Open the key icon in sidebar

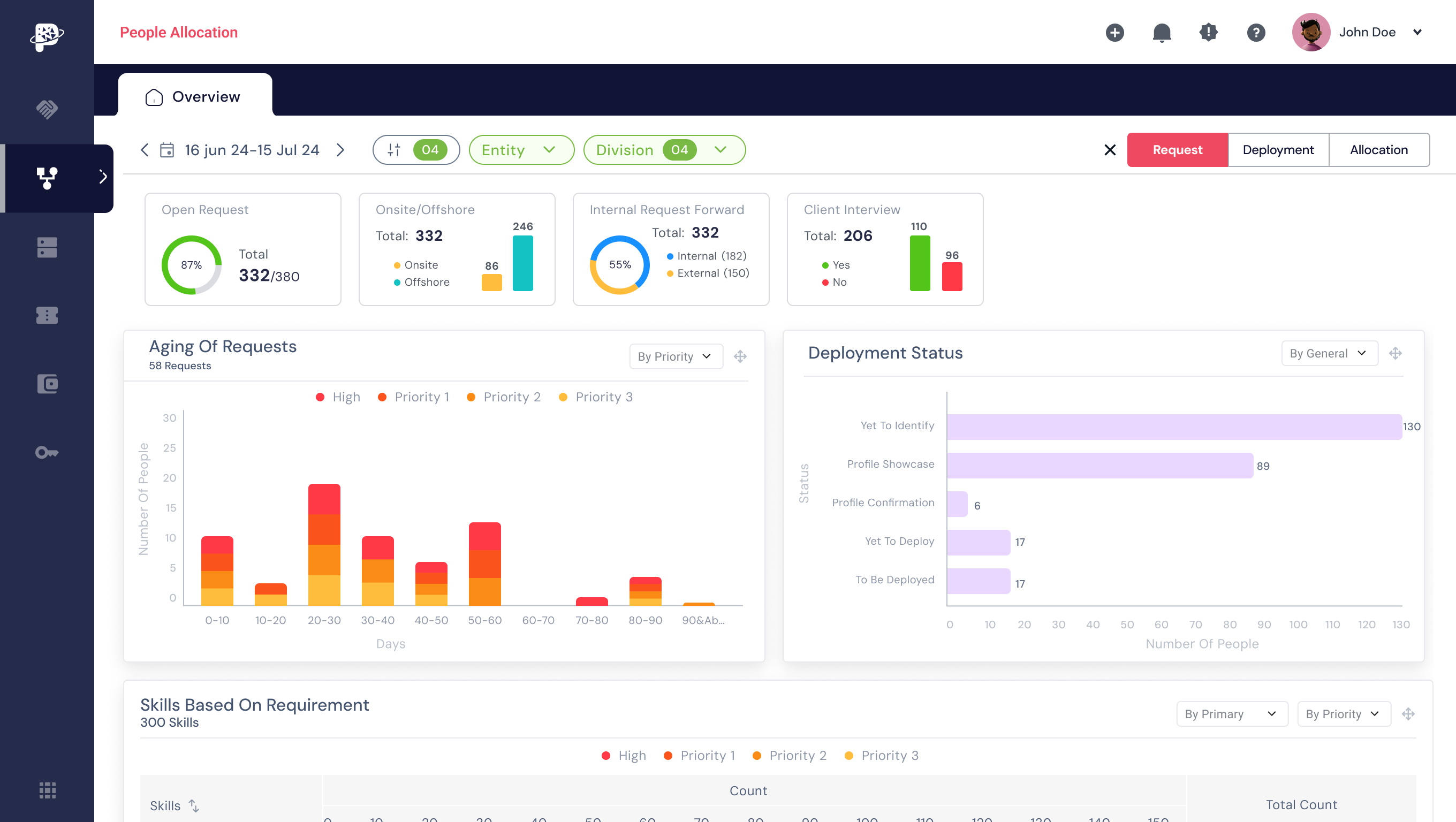[x=47, y=453]
